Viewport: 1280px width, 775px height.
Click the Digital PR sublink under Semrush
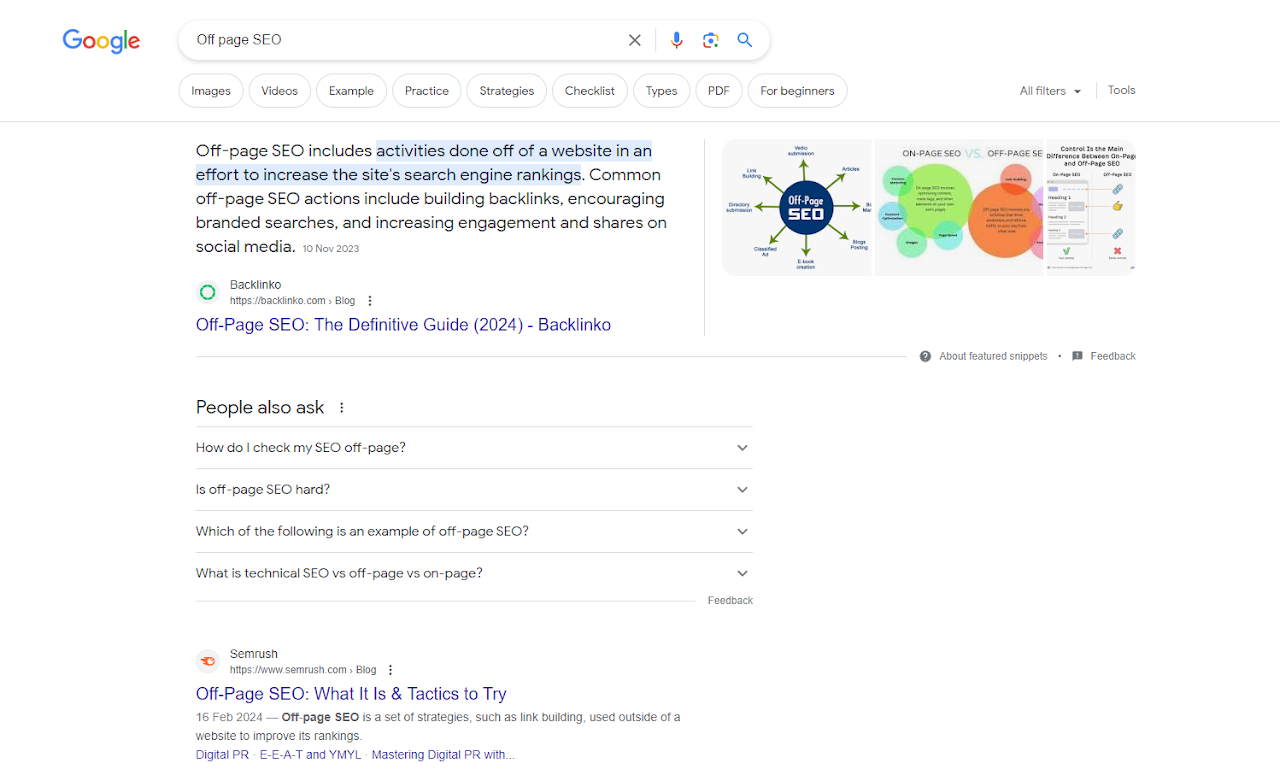222,754
